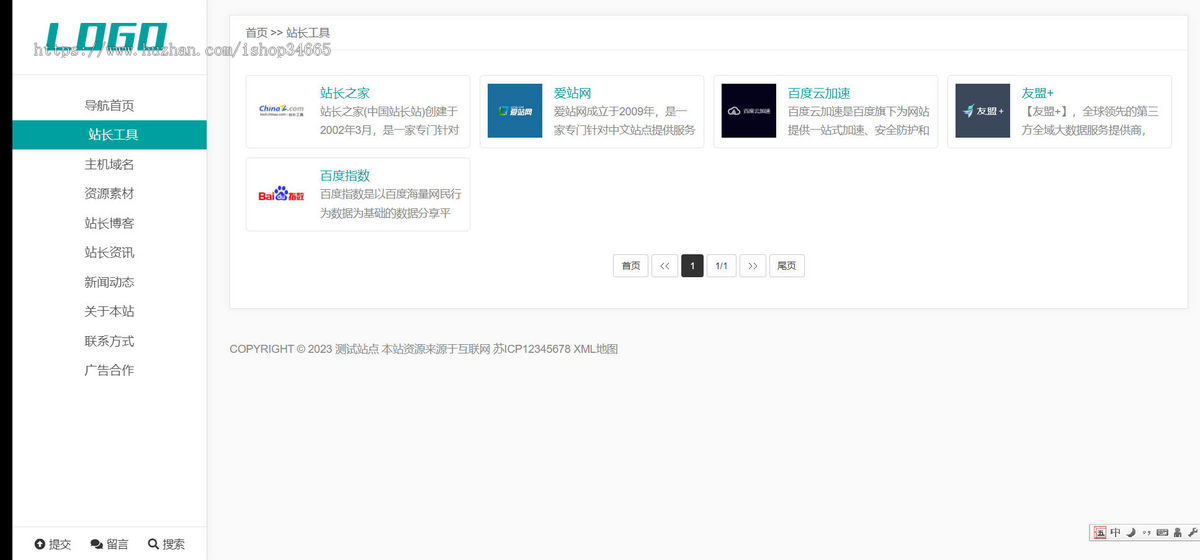This screenshot has width=1200, height=560.
Task: Go to the 关于本站 page
Action: pyautogui.click(x=109, y=311)
